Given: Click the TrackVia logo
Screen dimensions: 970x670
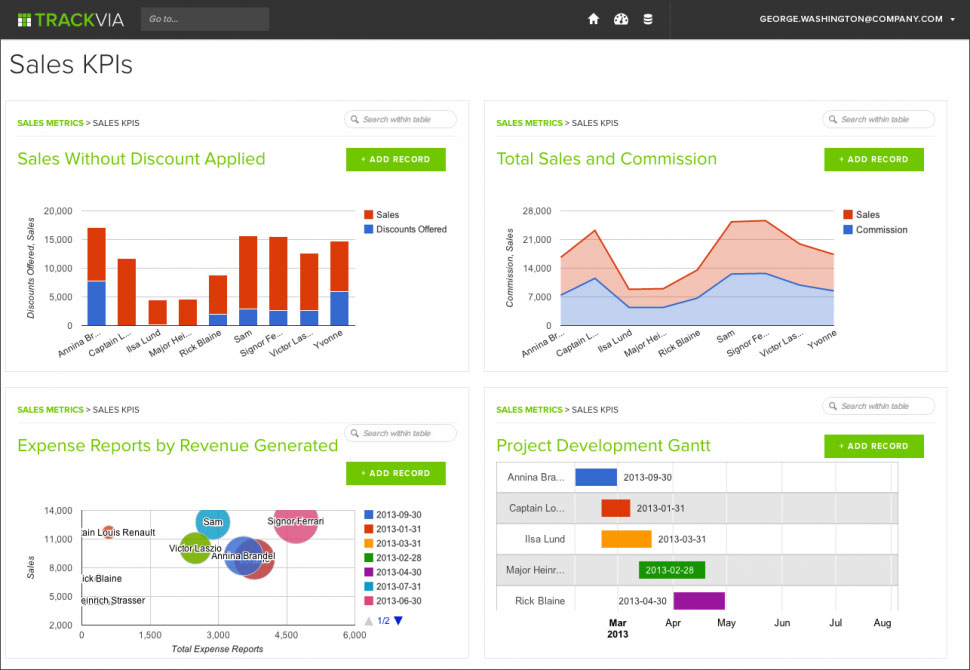Looking at the screenshot, I should (x=70, y=19).
